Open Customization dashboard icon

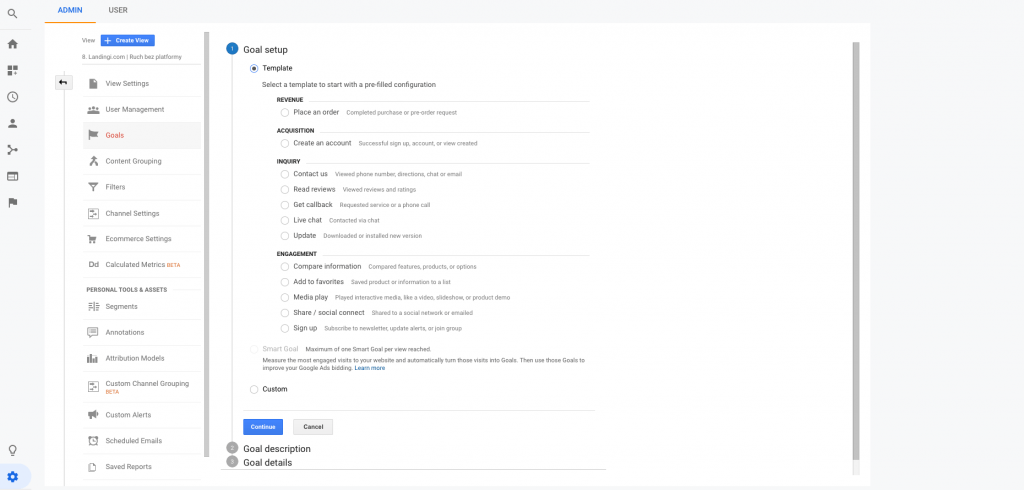click(x=12, y=71)
